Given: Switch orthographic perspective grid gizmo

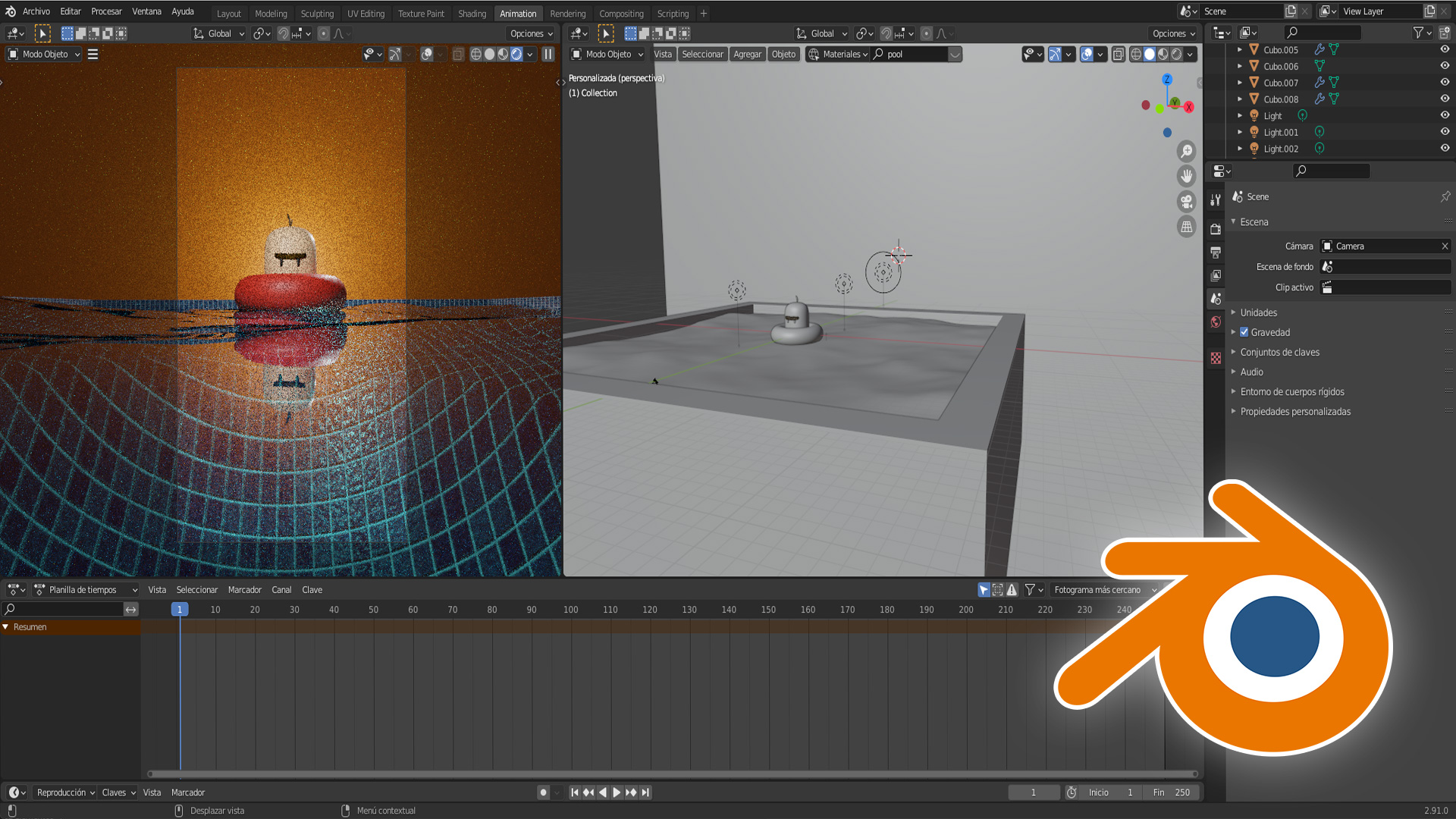Looking at the screenshot, I should point(1186,227).
